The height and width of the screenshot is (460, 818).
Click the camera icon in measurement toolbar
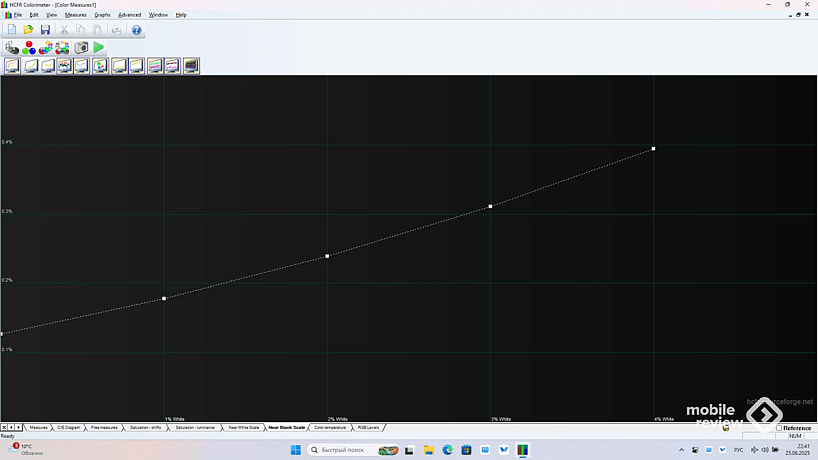[81, 48]
